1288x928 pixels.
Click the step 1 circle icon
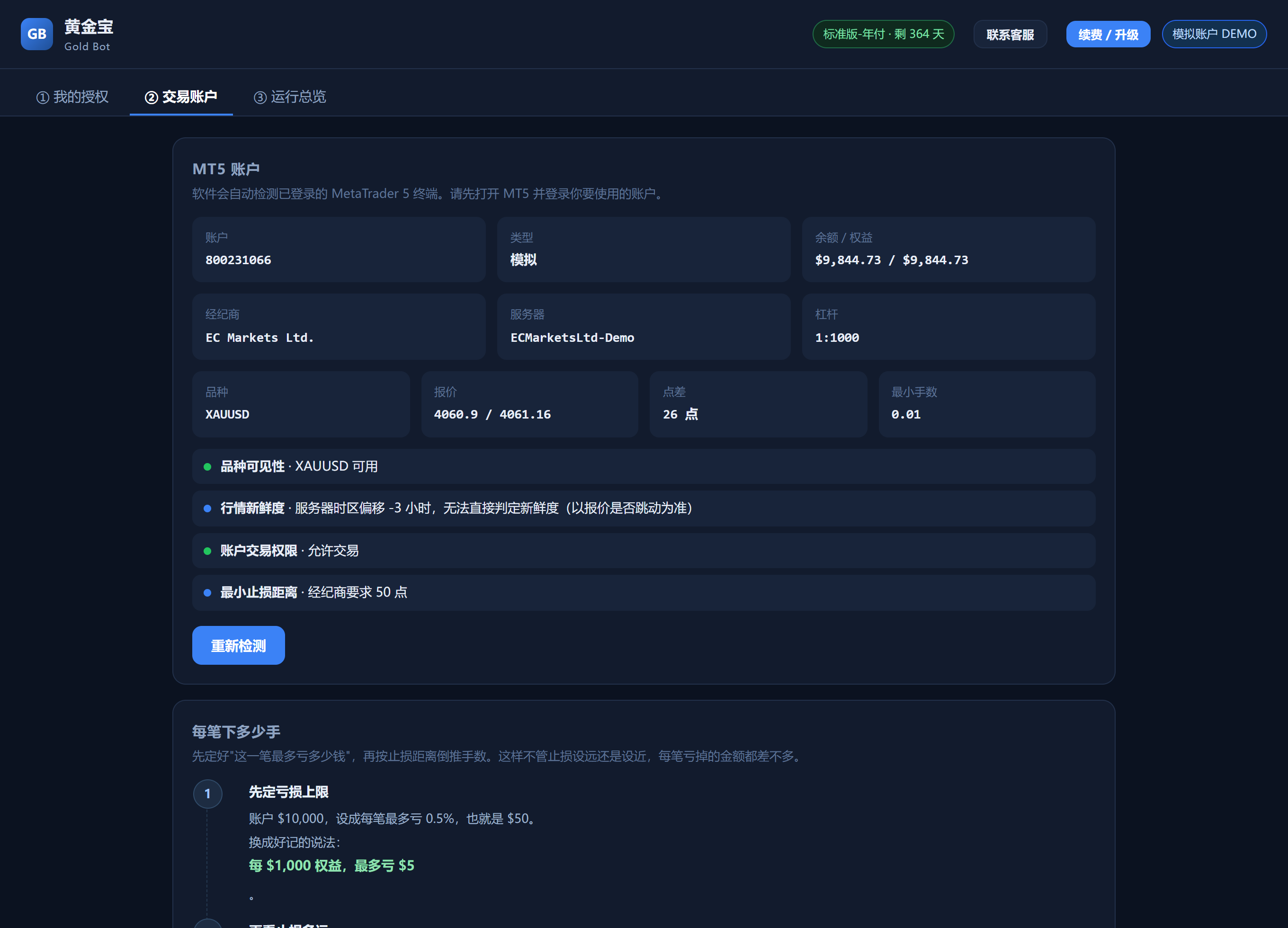[x=207, y=794]
